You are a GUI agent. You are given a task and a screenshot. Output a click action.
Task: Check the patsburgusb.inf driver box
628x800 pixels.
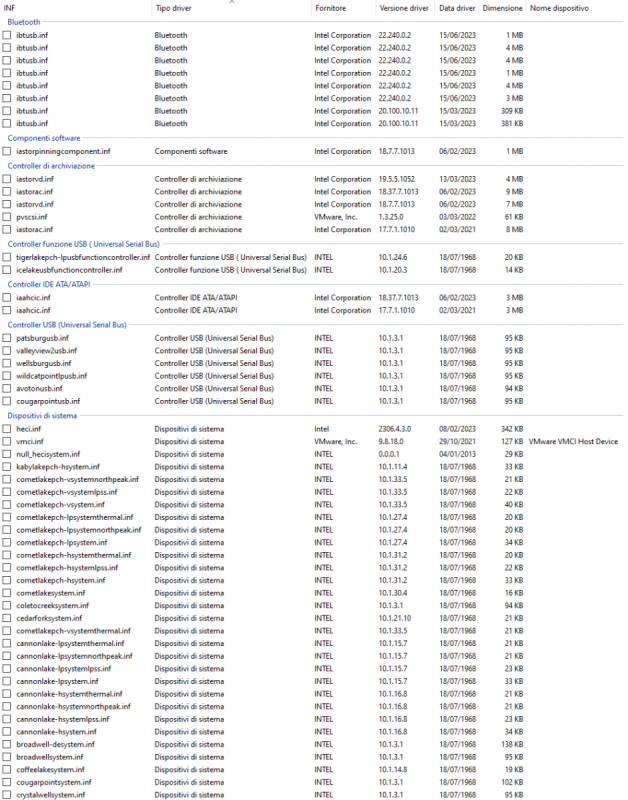coord(7,338)
